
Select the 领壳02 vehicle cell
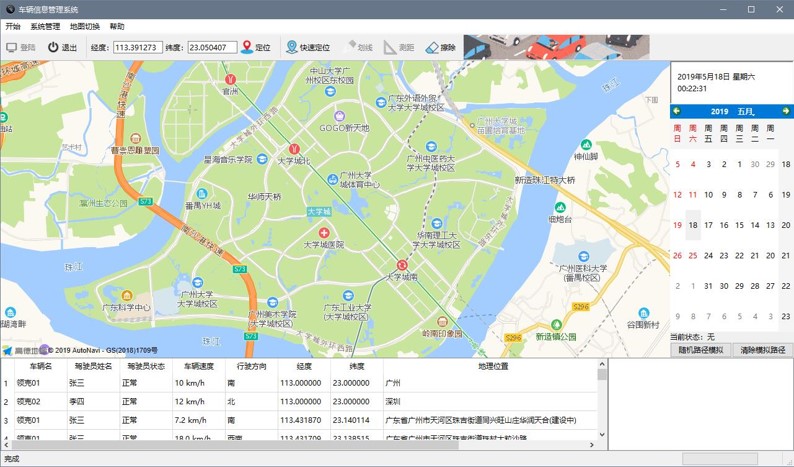click(x=41, y=401)
